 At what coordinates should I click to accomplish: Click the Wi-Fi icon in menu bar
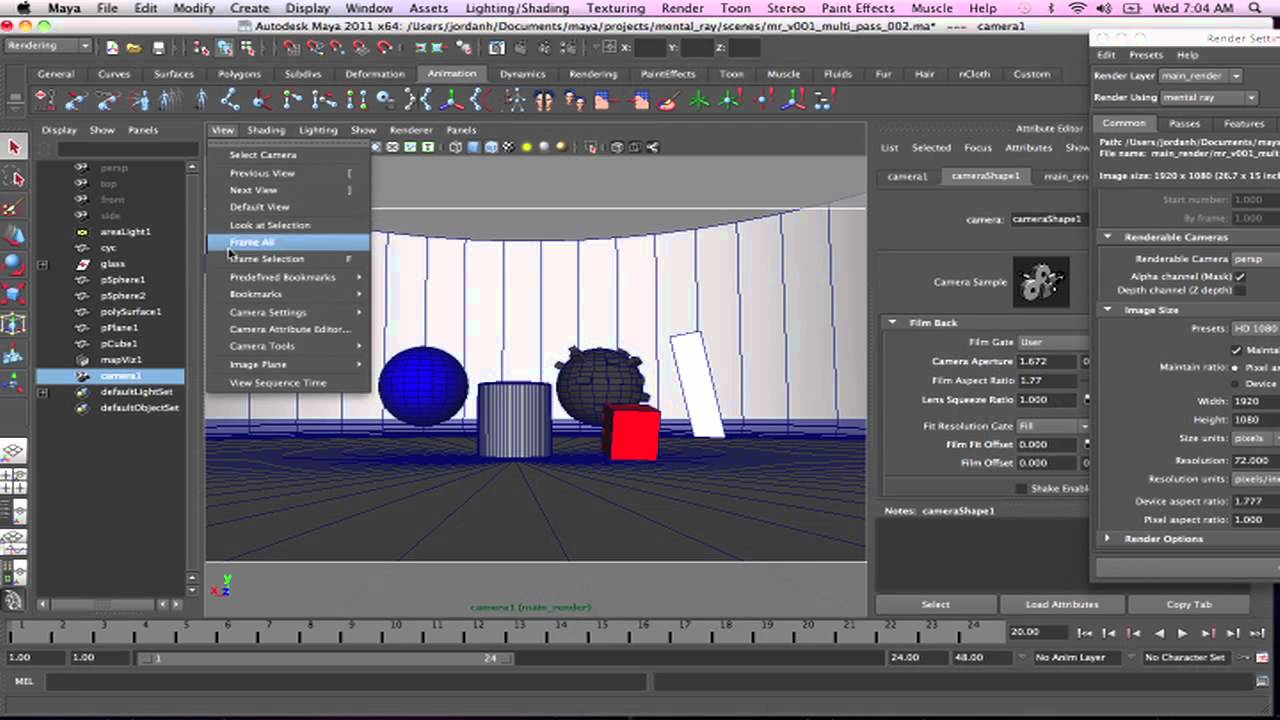coord(1076,8)
